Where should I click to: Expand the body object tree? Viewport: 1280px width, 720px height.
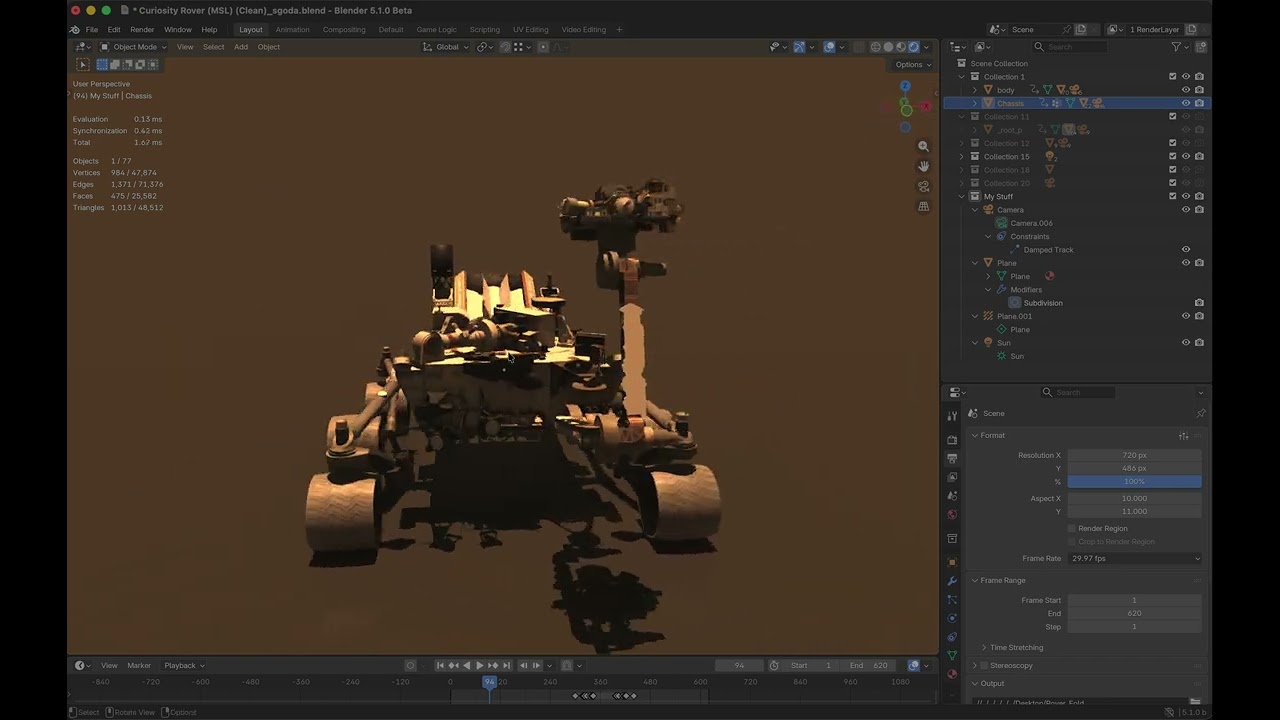(975, 90)
